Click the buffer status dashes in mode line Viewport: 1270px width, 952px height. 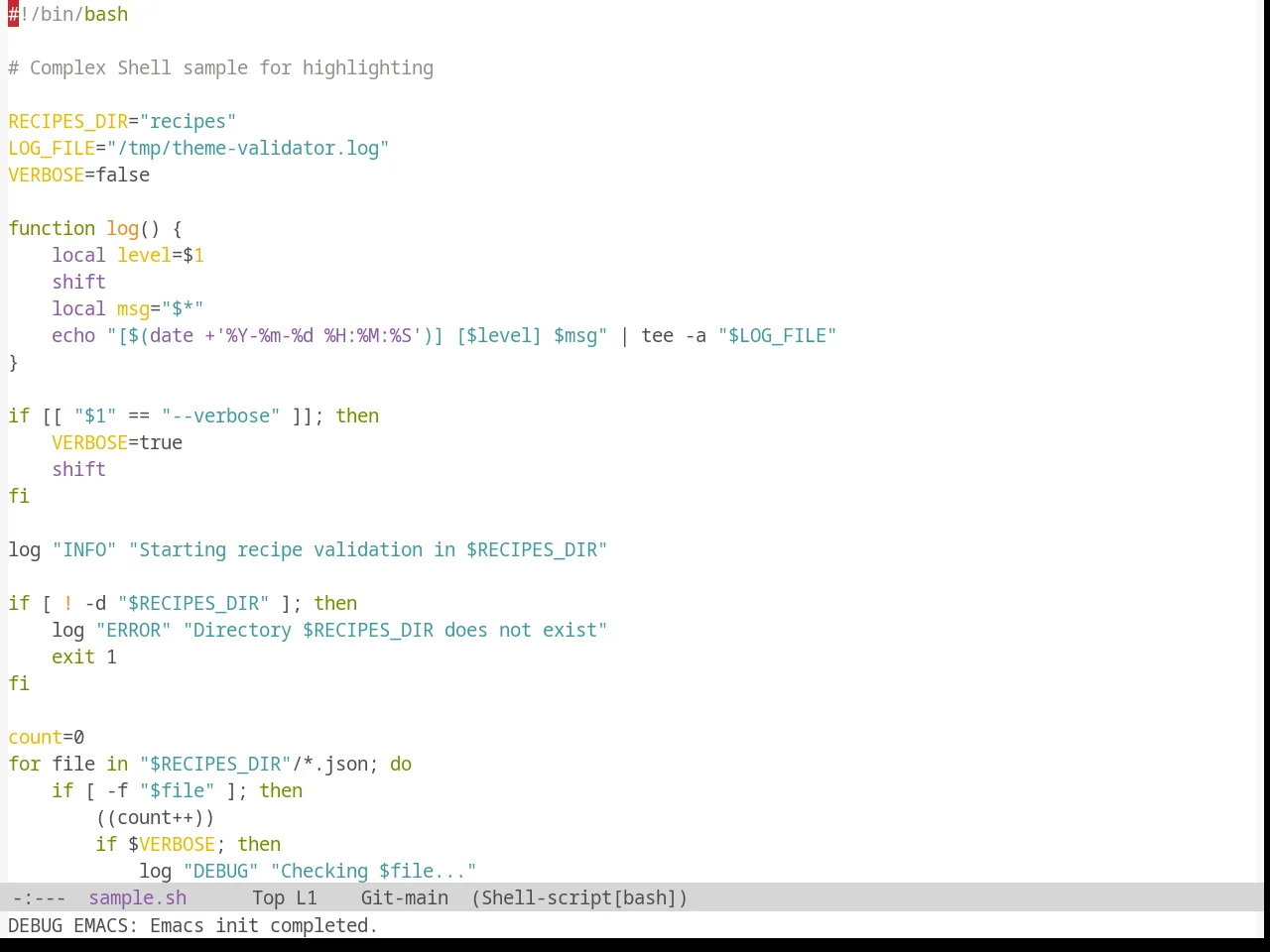tap(40, 897)
